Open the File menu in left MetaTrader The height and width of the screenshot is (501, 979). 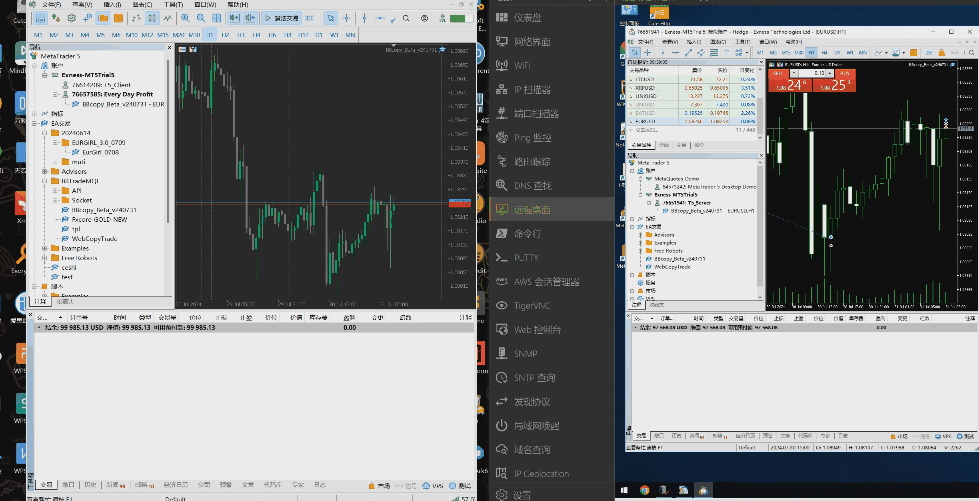point(49,4)
